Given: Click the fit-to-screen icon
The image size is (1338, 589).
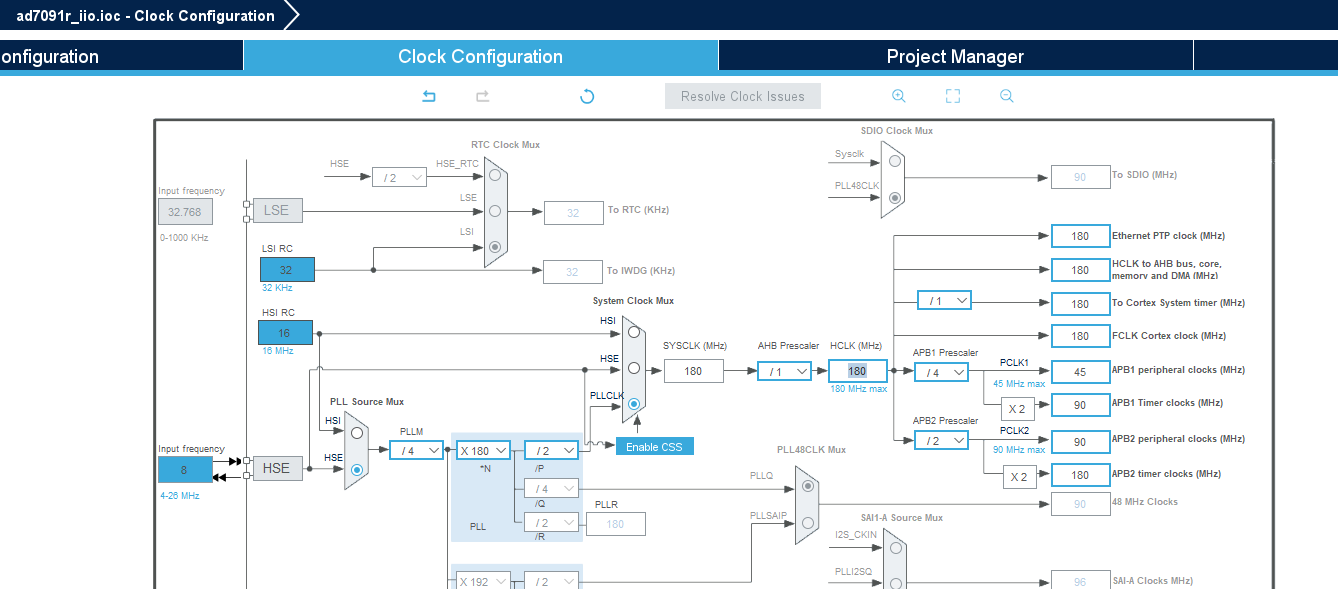Looking at the screenshot, I should pos(952,96).
